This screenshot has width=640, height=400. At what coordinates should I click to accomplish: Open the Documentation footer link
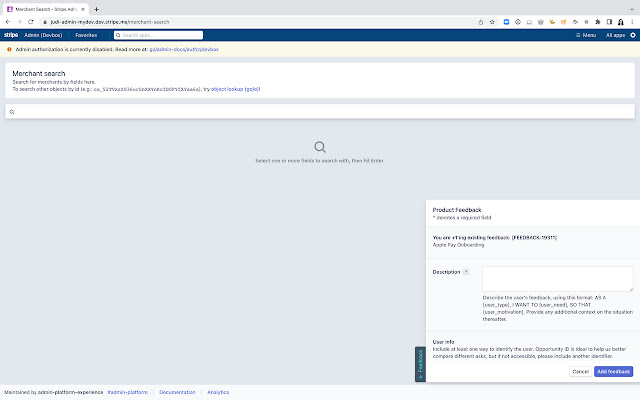[x=177, y=392]
